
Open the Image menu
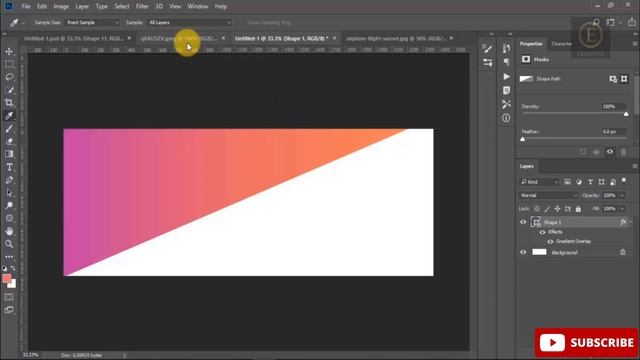tap(61, 7)
